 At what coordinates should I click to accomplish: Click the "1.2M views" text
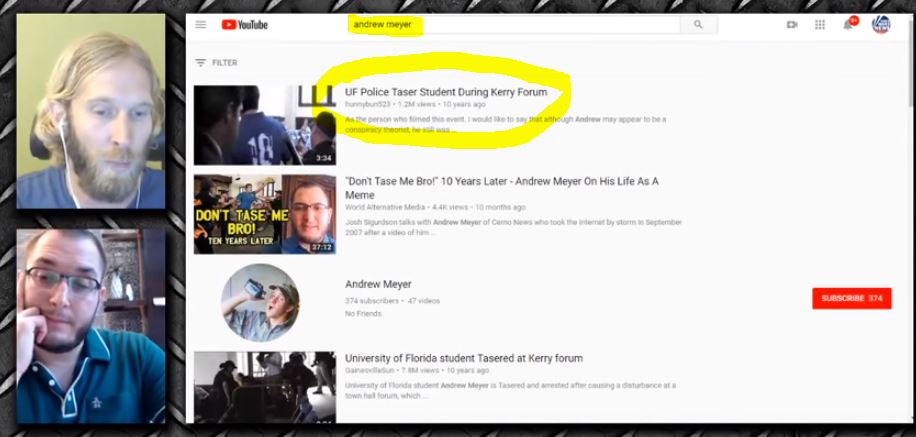[x=417, y=105]
